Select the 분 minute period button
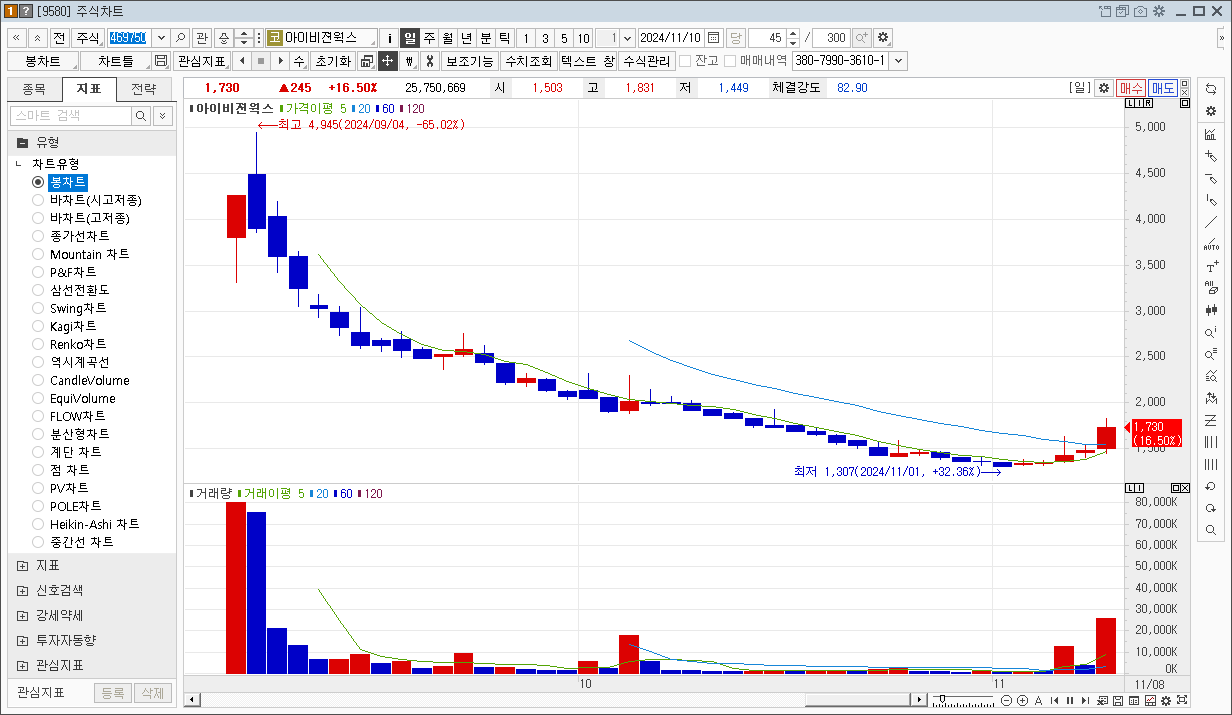Viewport: 1232px width, 715px height. 486,38
